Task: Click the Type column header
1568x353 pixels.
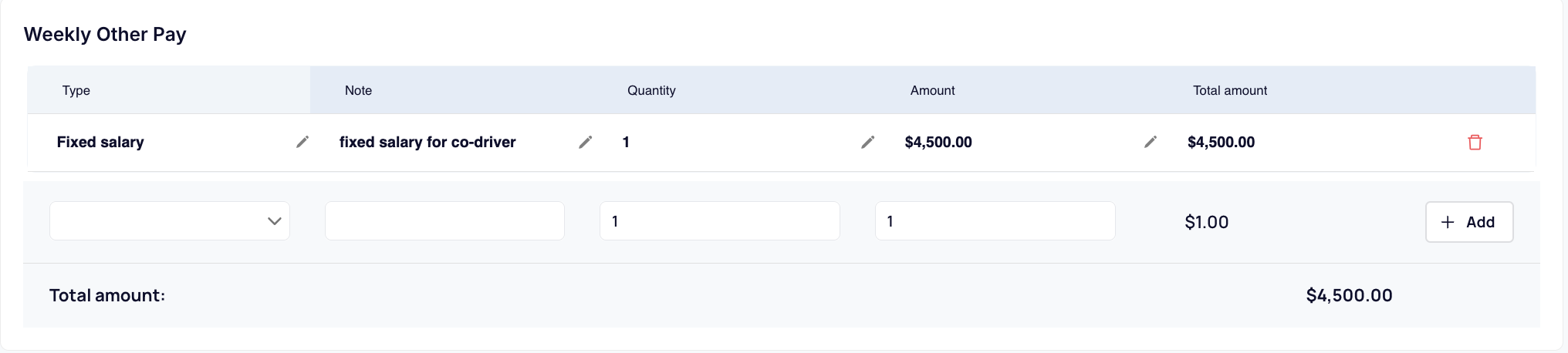Action: [x=76, y=90]
